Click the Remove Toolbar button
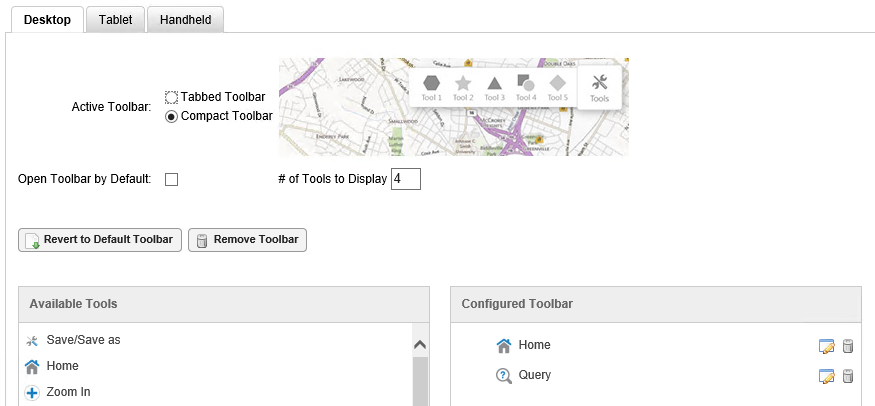Viewport: 875px width, 406px height. [247, 240]
